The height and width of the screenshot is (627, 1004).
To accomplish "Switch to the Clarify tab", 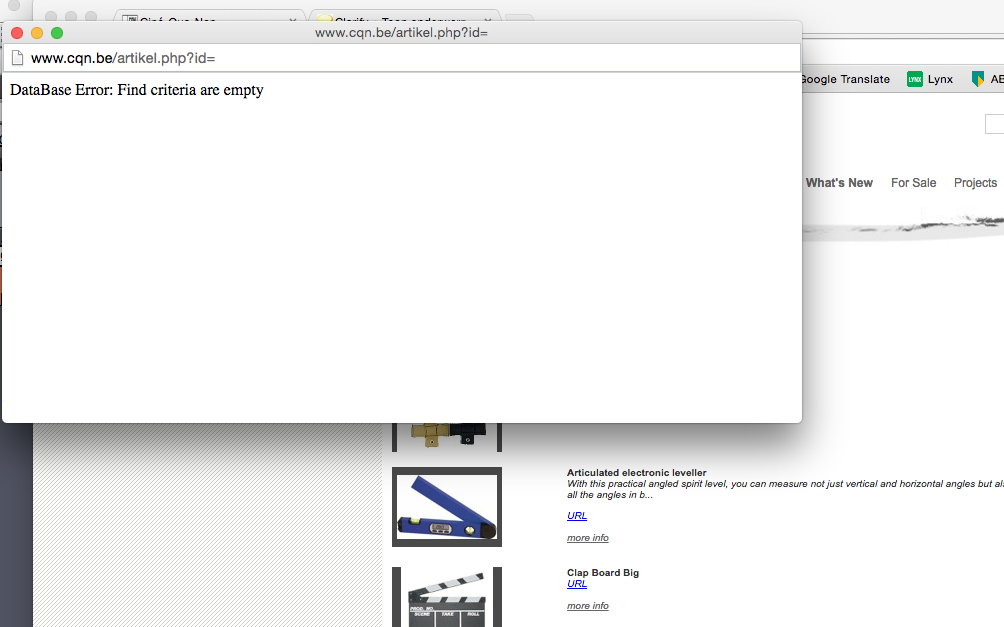I will click(400, 19).
